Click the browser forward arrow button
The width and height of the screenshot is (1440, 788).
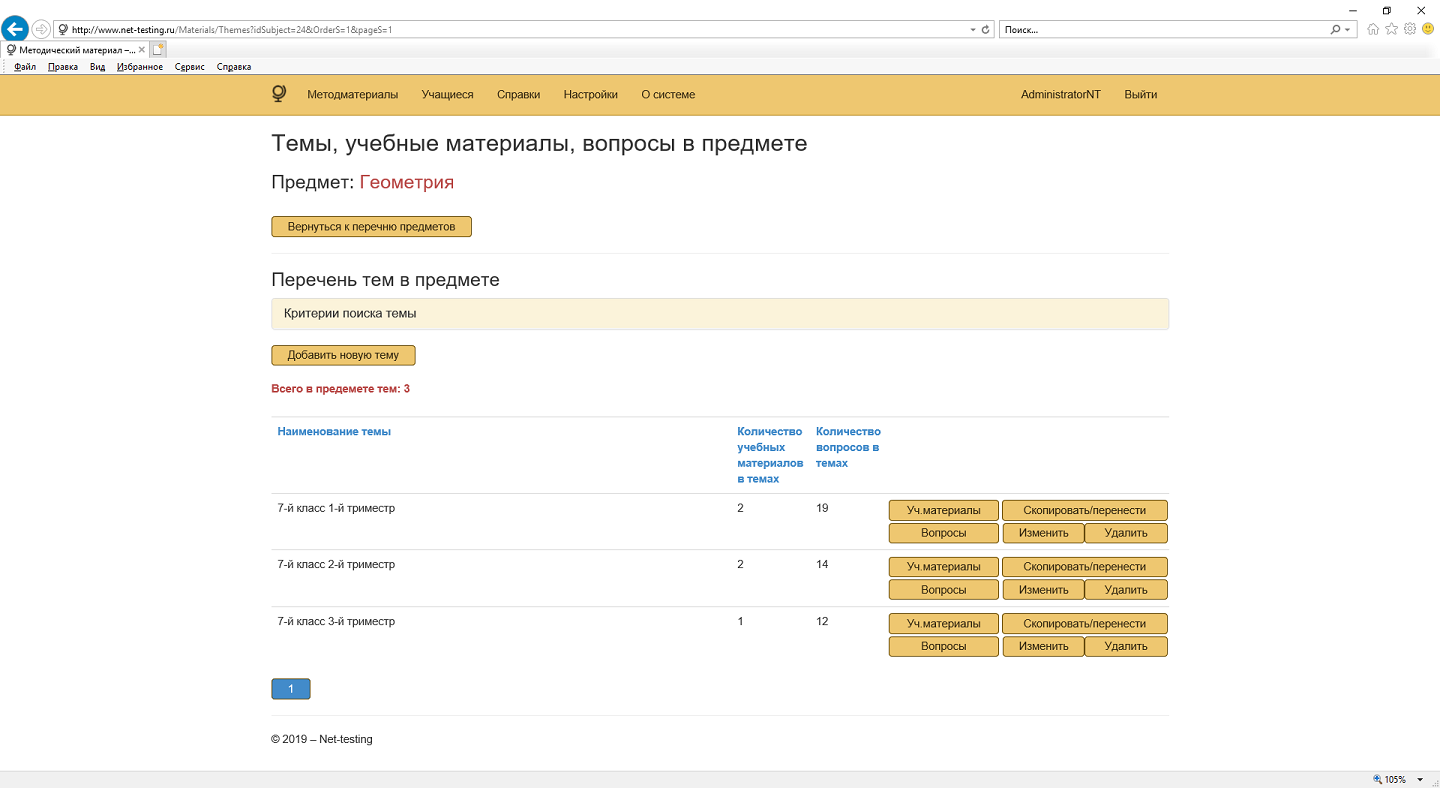pos(41,29)
